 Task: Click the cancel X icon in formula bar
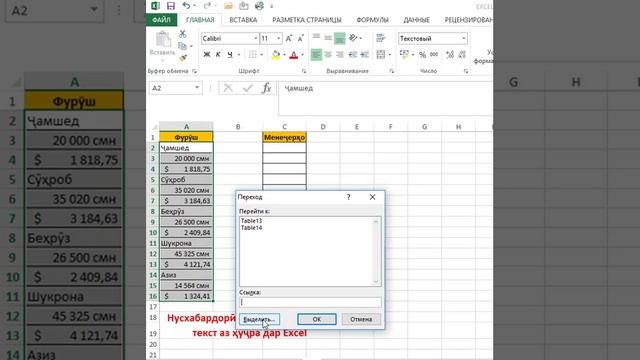click(228, 88)
